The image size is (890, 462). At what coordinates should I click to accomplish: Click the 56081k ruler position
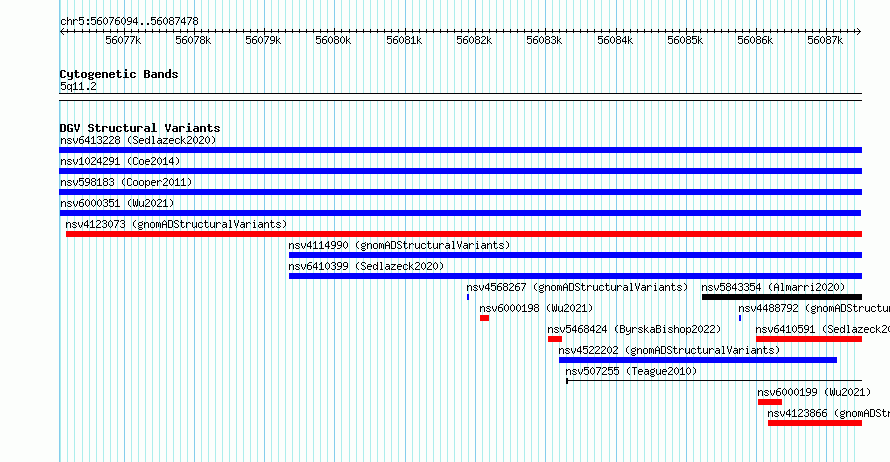(404, 40)
